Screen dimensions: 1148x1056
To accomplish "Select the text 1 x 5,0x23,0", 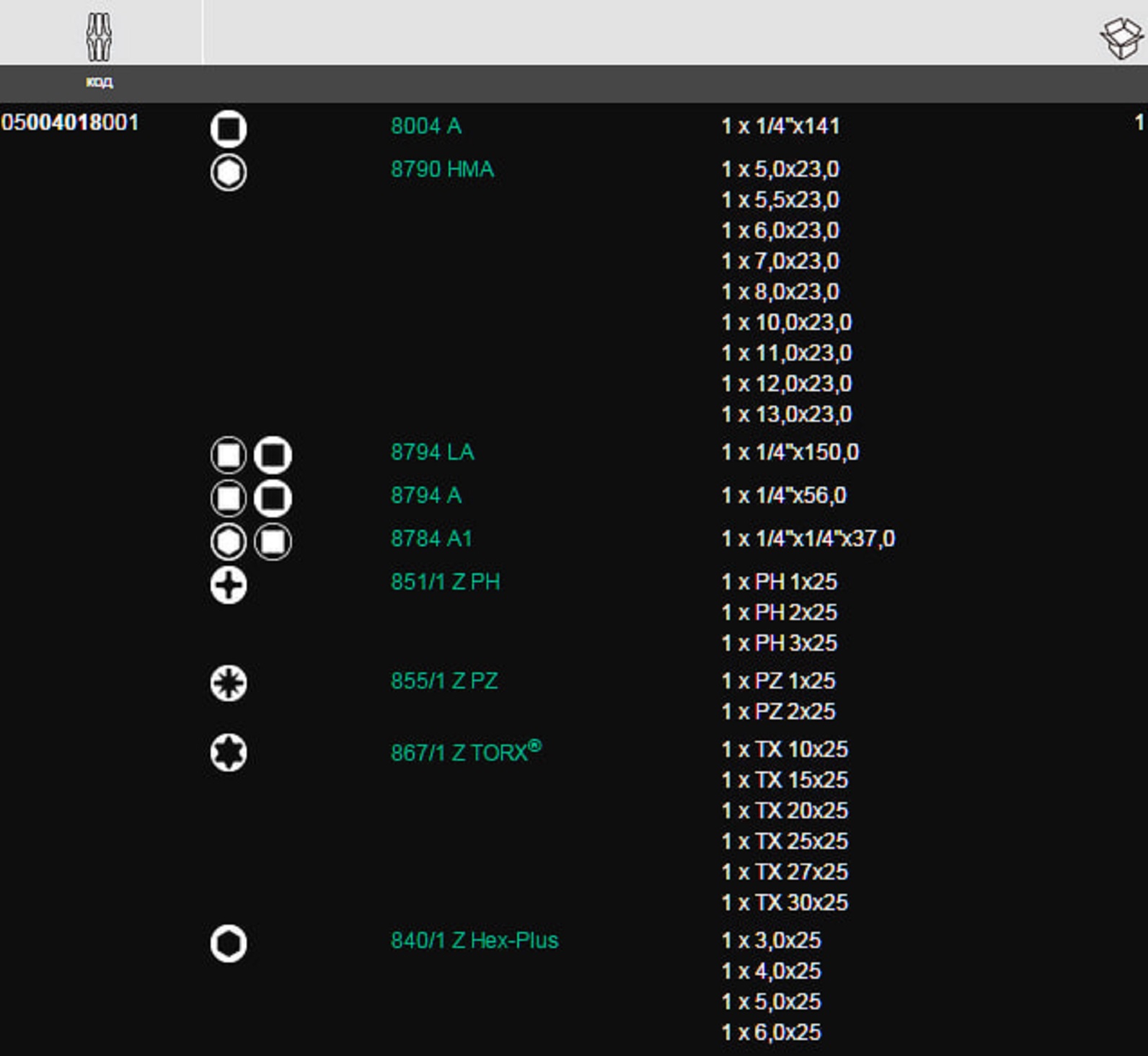I will click(780, 169).
